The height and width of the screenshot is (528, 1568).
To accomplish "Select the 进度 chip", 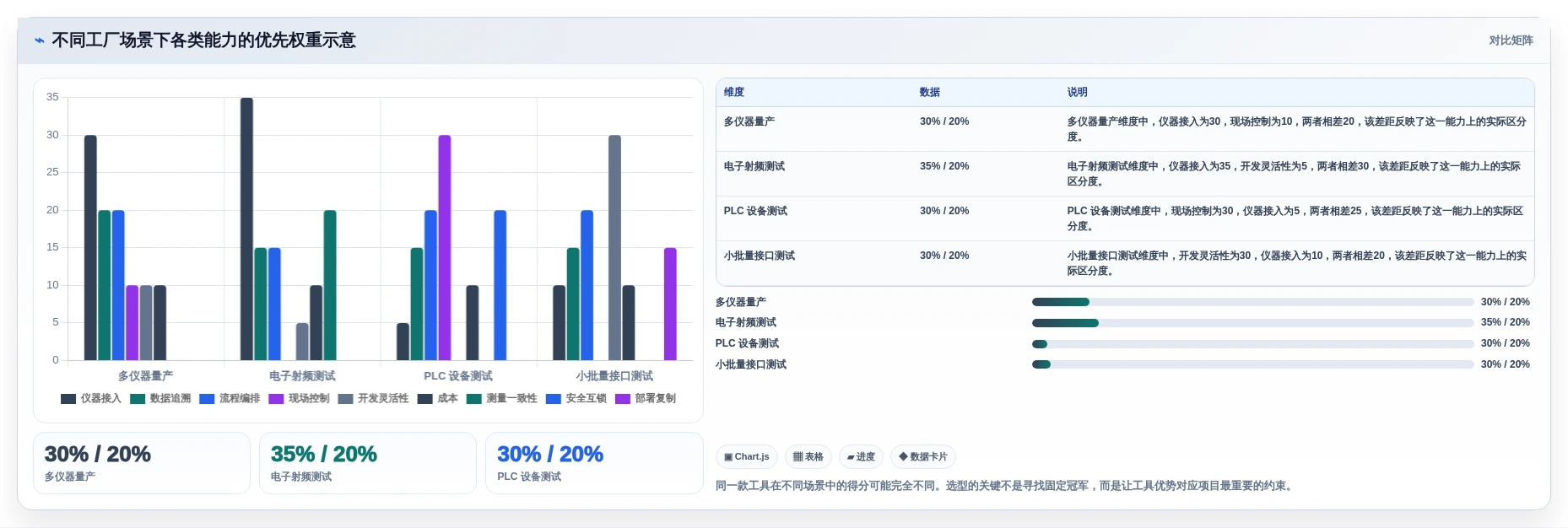I will click(x=861, y=457).
